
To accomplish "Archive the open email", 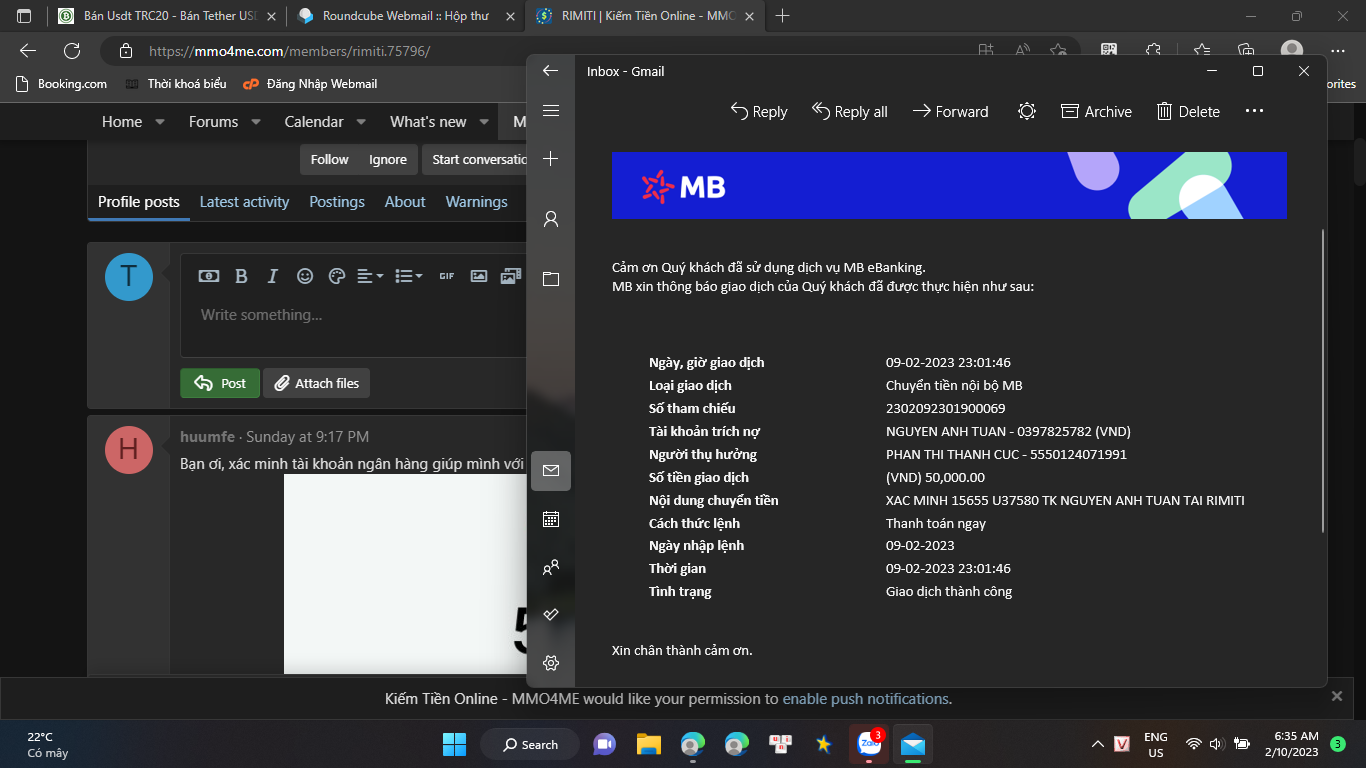I will 1096,112.
